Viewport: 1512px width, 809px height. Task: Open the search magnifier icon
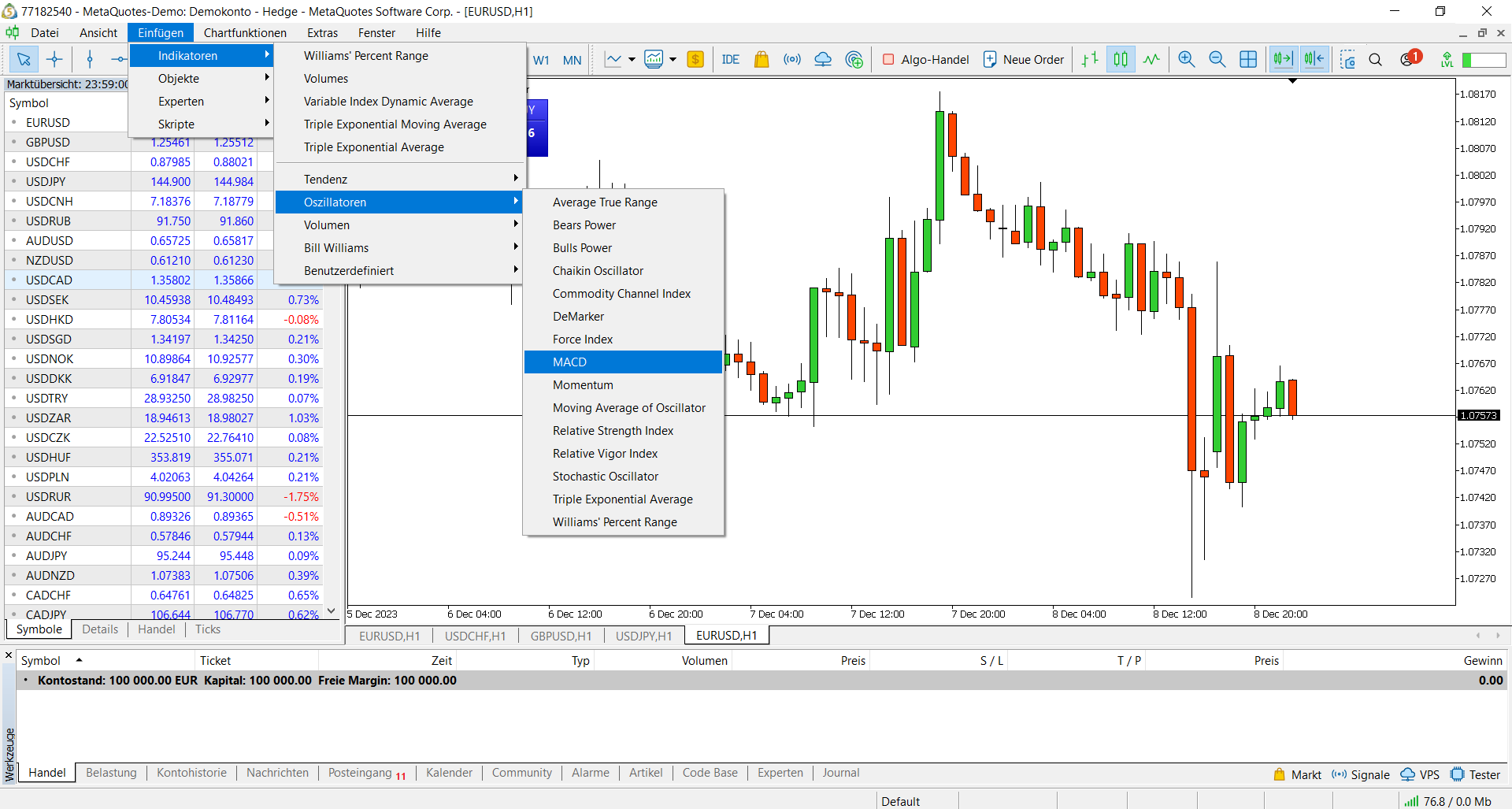pyautogui.click(x=1376, y=59)
